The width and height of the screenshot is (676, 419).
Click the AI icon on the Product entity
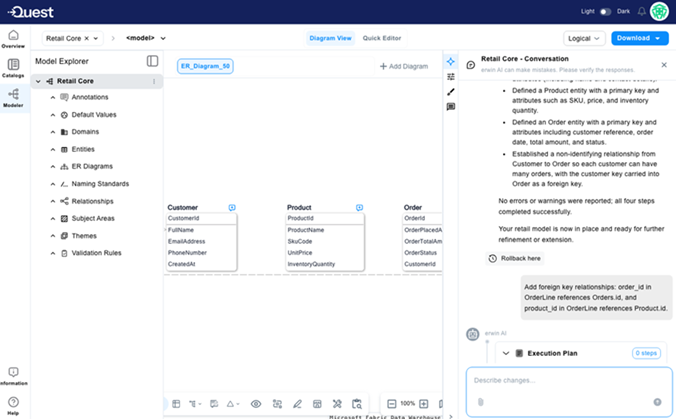[x=359, y=208]
